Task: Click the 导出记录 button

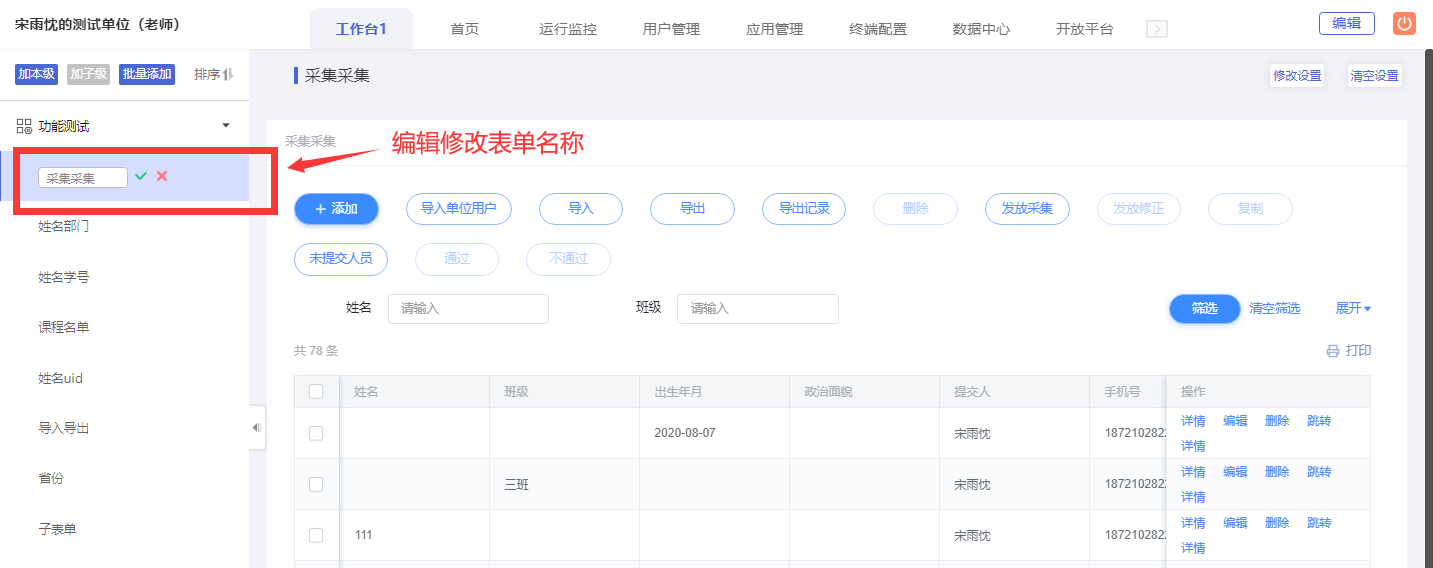Action: point(804,209)
